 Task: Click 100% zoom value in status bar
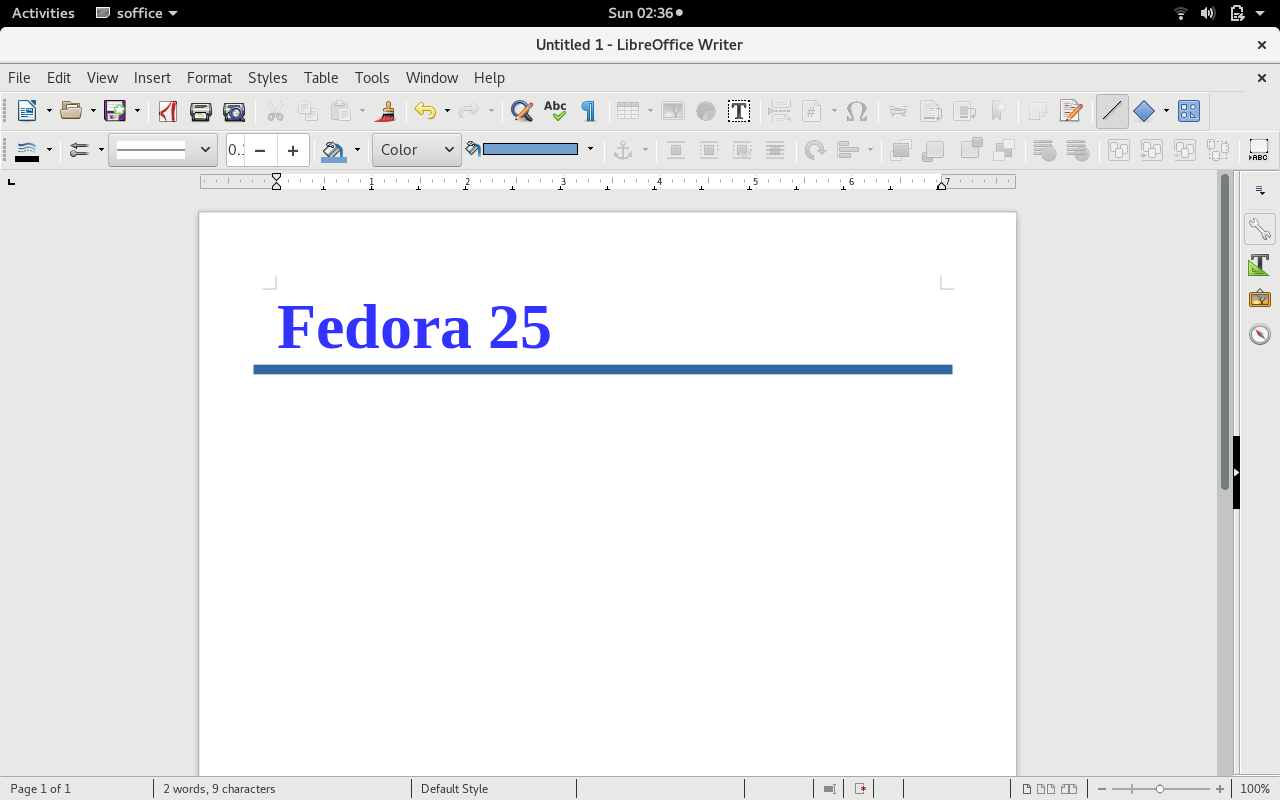pos(1255,789)
